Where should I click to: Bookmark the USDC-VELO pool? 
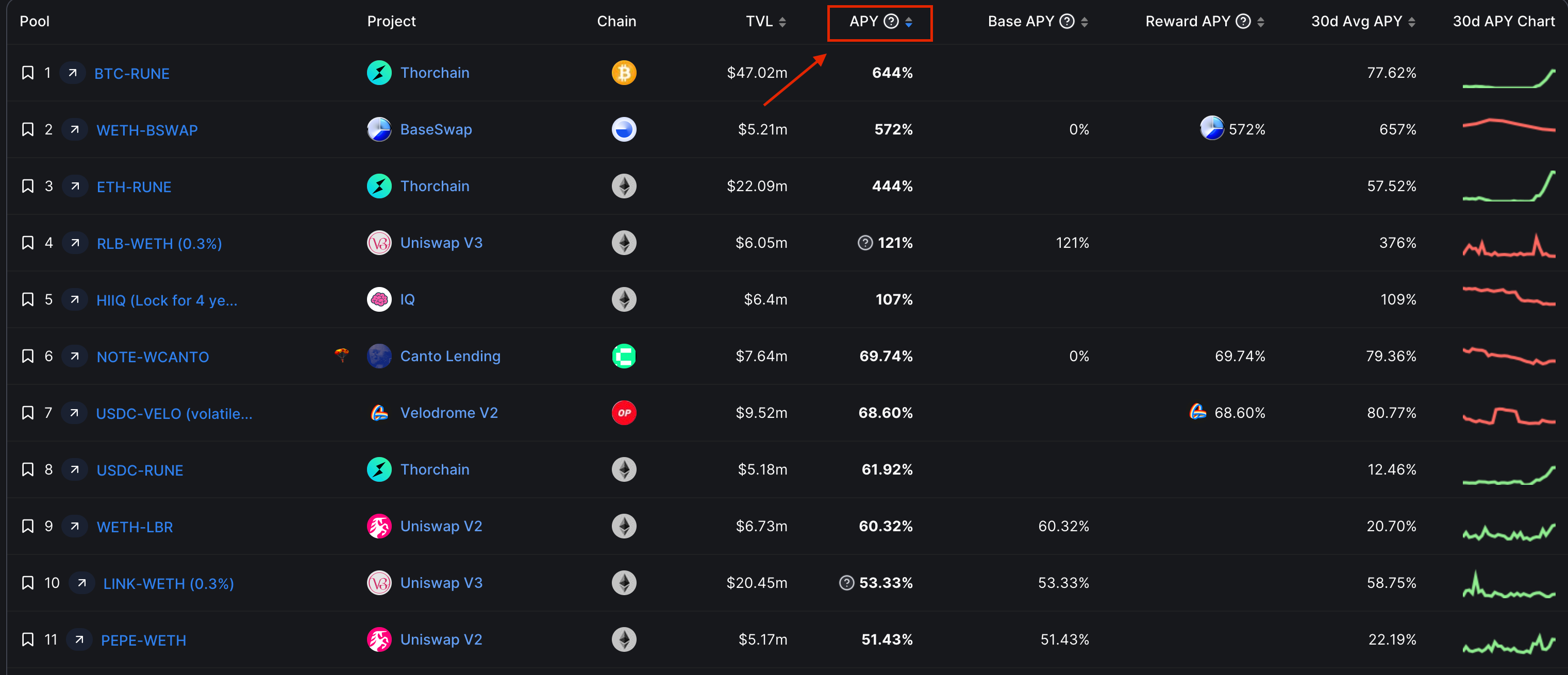pyautogui.click(x=27, y=413)
